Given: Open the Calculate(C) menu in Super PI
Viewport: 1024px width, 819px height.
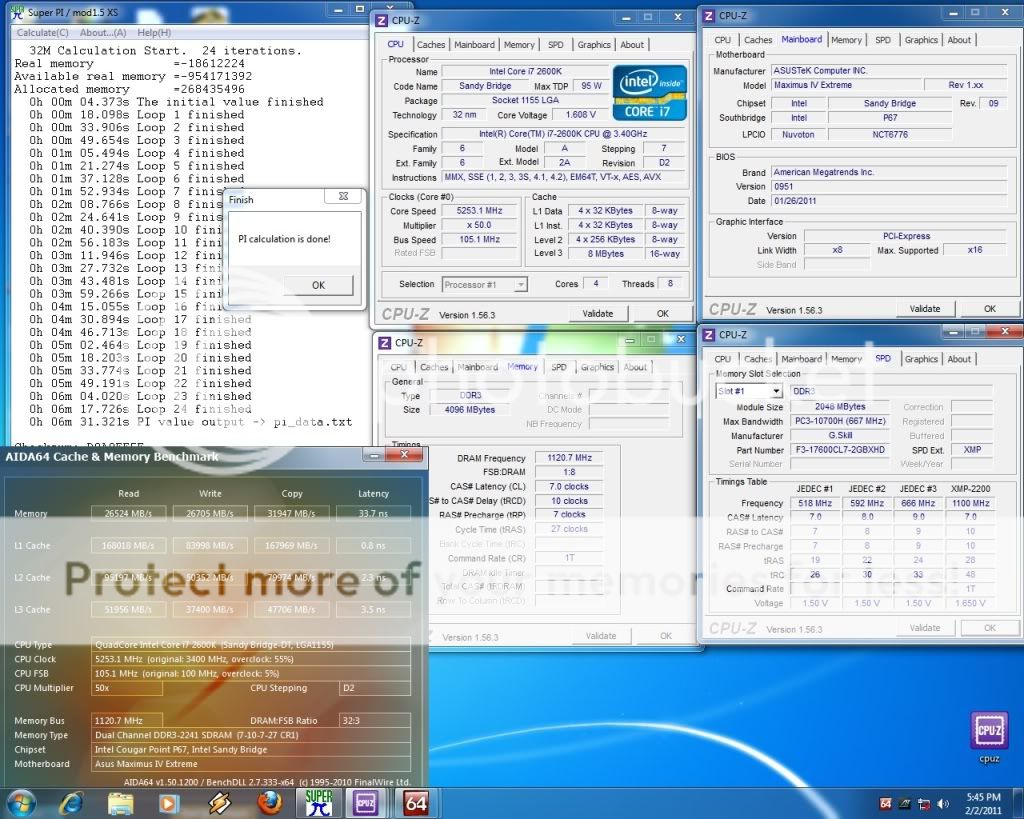Looking at the screenshot, I should point(42,33).
